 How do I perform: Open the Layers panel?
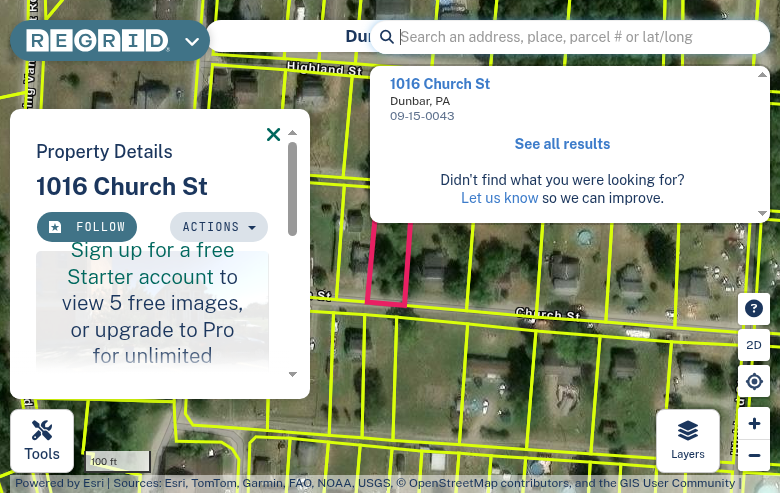point(687,440)
